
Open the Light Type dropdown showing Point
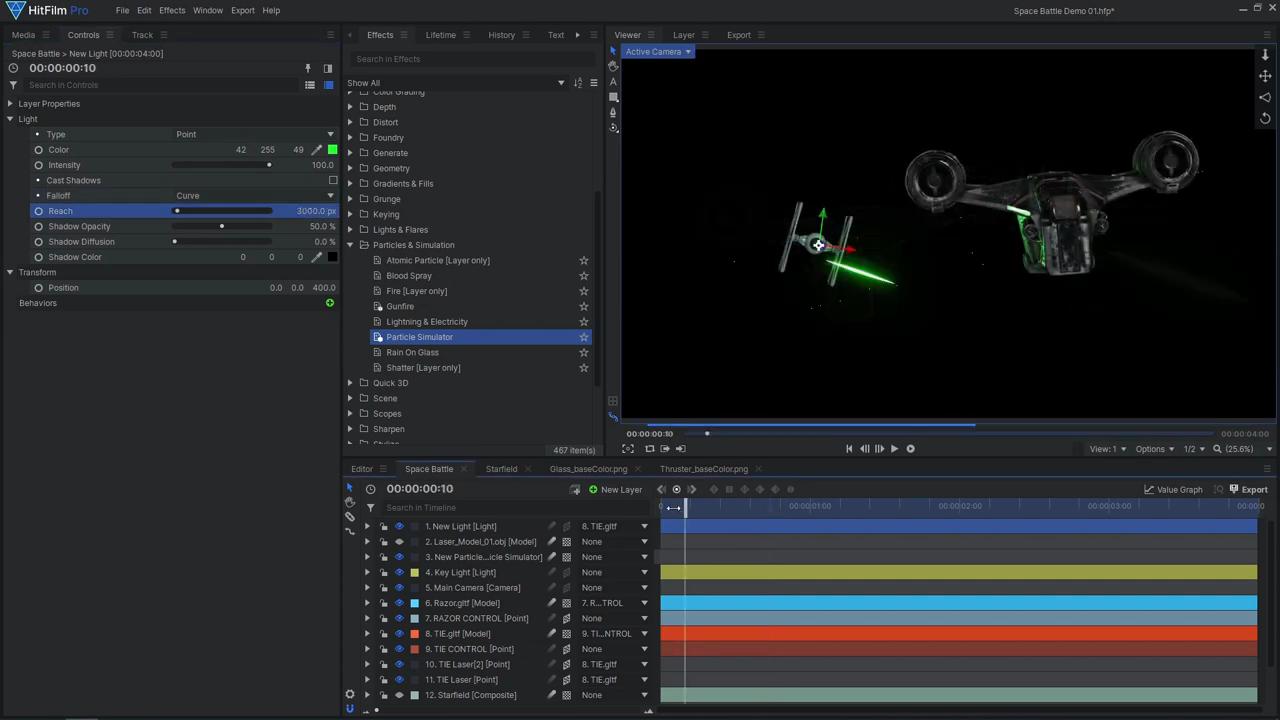pos(254,134)
